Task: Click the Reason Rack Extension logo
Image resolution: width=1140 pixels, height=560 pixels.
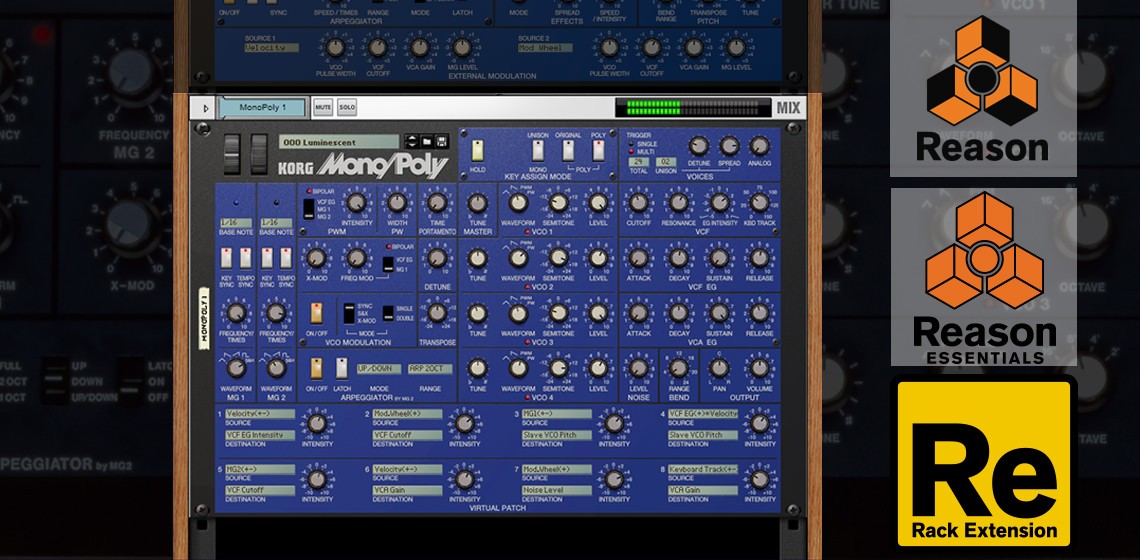Action: click(x=984, y=463)
